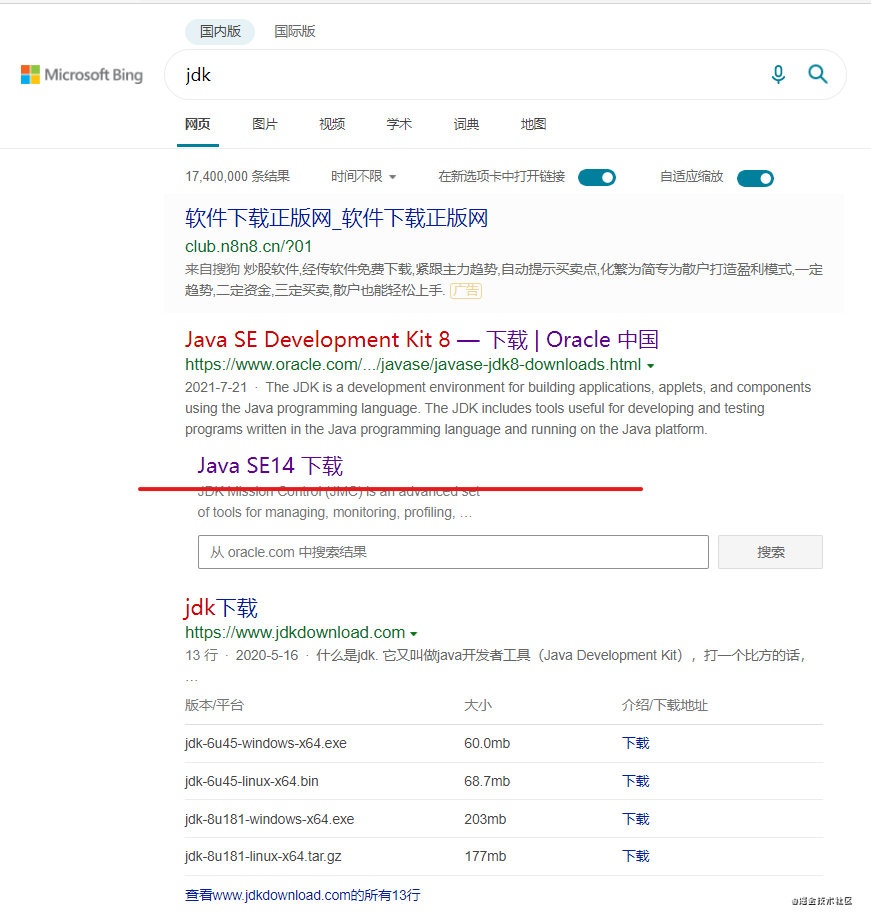Switch to 国际版 mode
The height and width of the screenshot is (923, 871).
coord(294,31)
